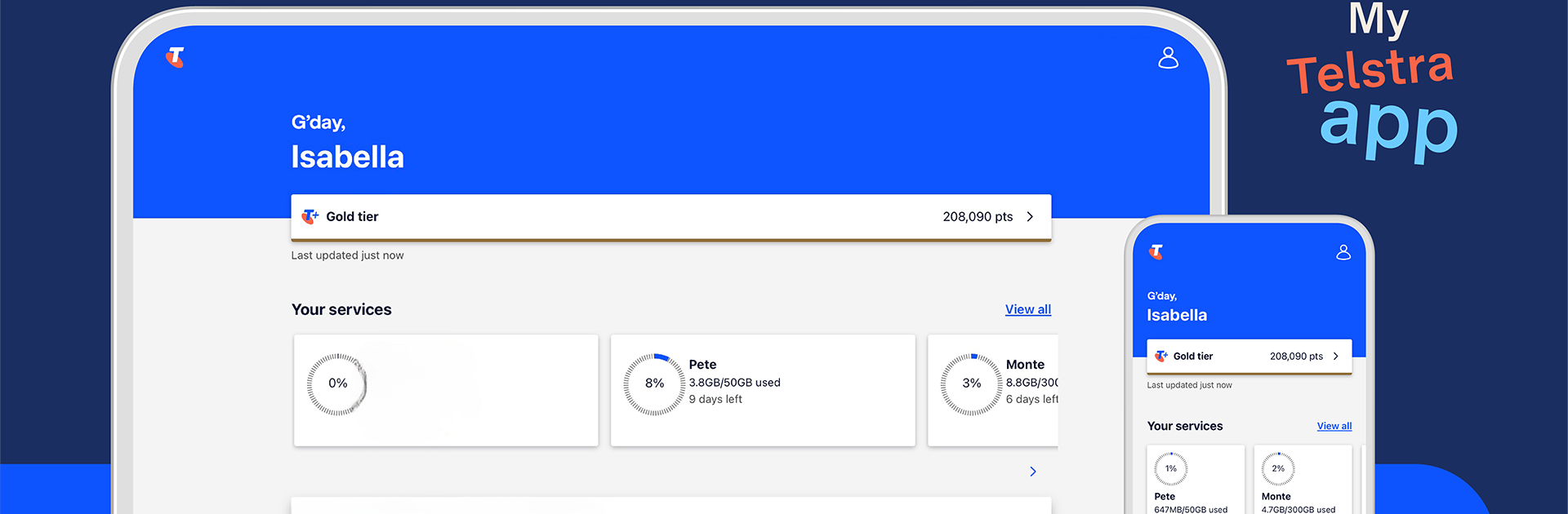Click the '3.8GB/50GB used' text on tablet

click(734, 383)
